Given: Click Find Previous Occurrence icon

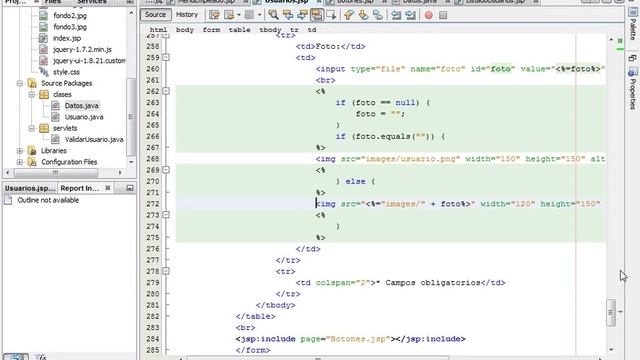Looking at the screenshot, I should [288, 15].
